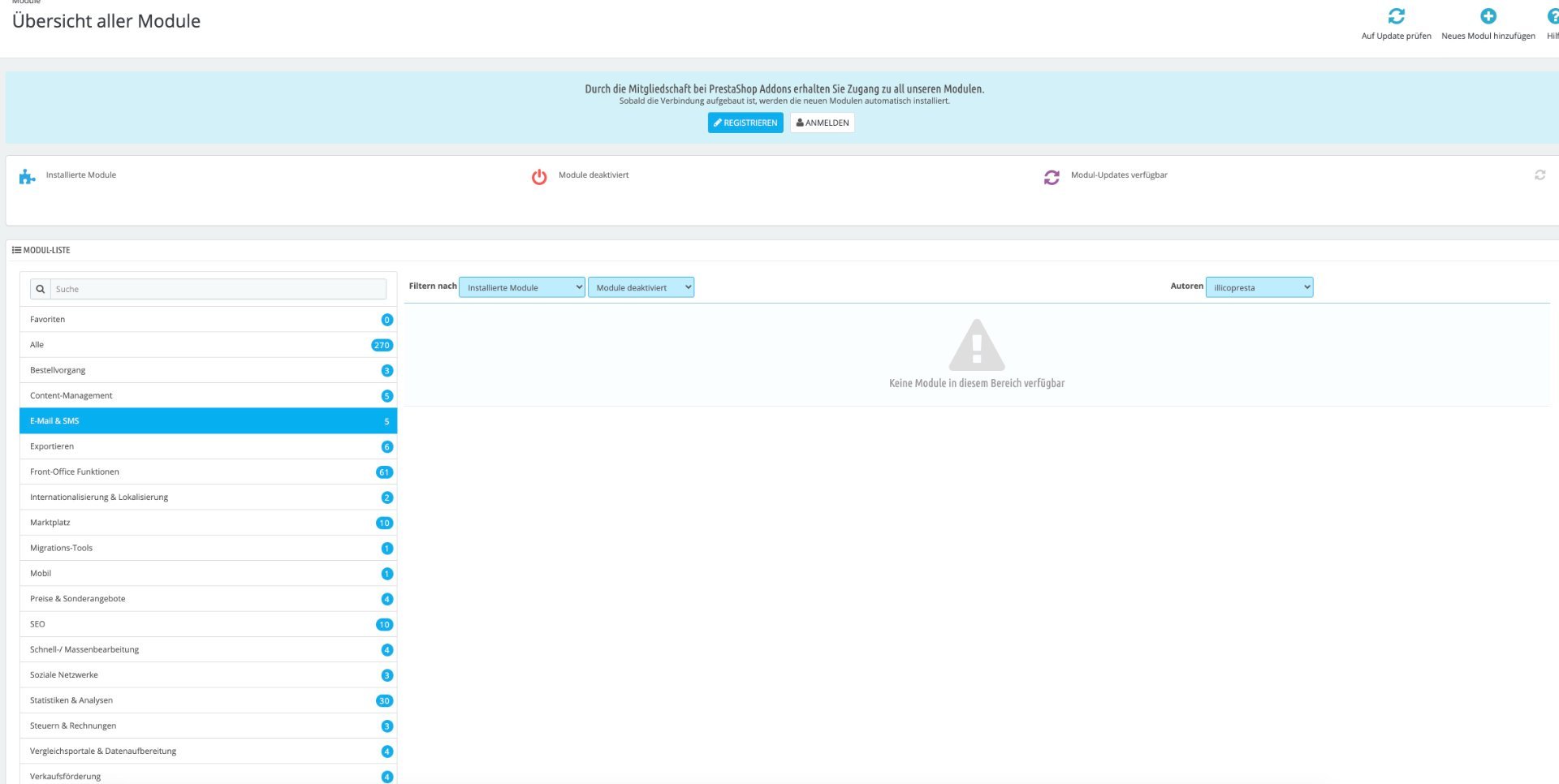The width and height of the screenshot is (1559, 784).
Task: Click the search magnifier icon
Action: [40, 289]
